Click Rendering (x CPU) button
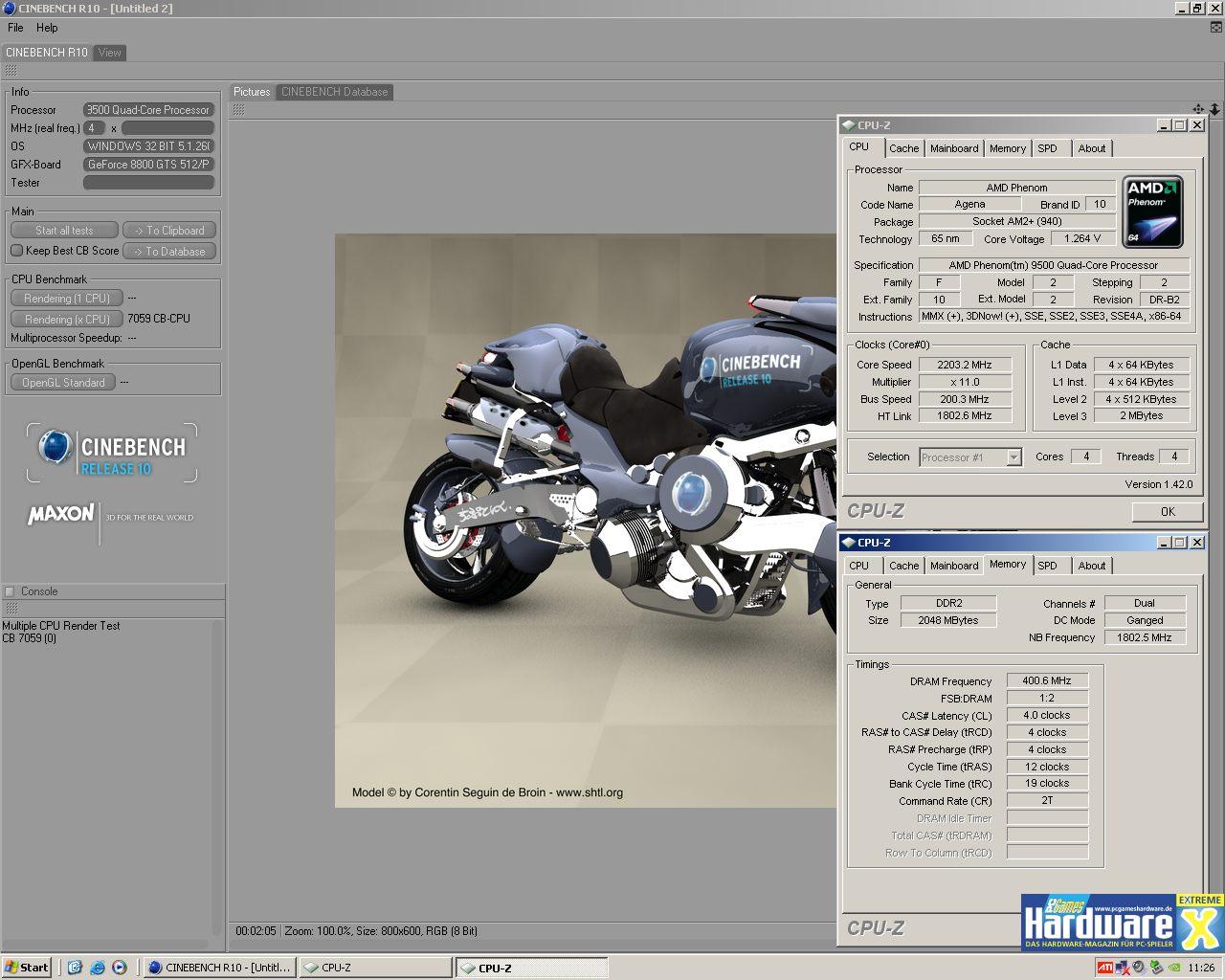The width and height of the screenshot is (1225, 980). click(67, 320)
